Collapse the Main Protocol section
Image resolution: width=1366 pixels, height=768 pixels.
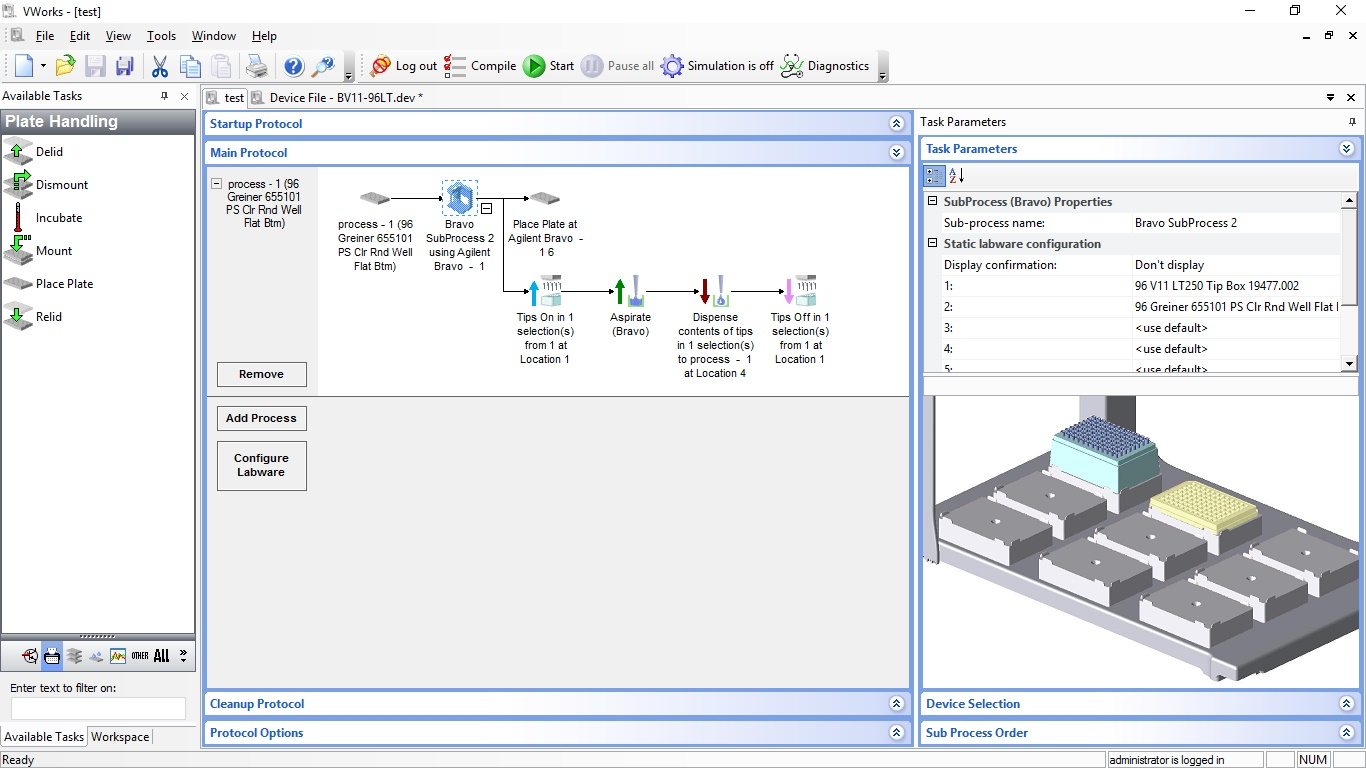(896, 153)
